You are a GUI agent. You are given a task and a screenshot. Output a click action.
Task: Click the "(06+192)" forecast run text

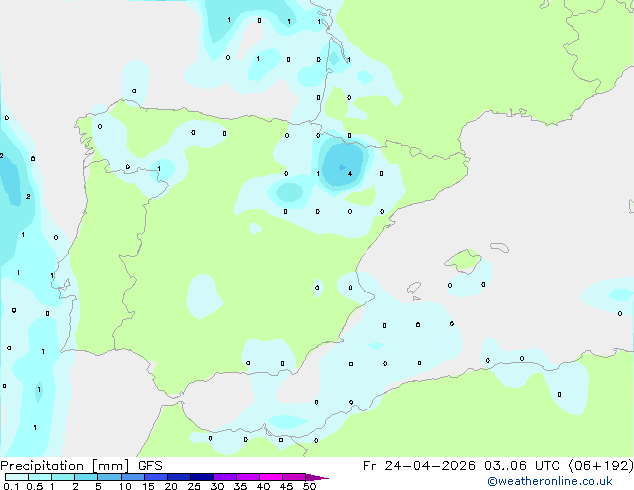[x=601, y=466]
